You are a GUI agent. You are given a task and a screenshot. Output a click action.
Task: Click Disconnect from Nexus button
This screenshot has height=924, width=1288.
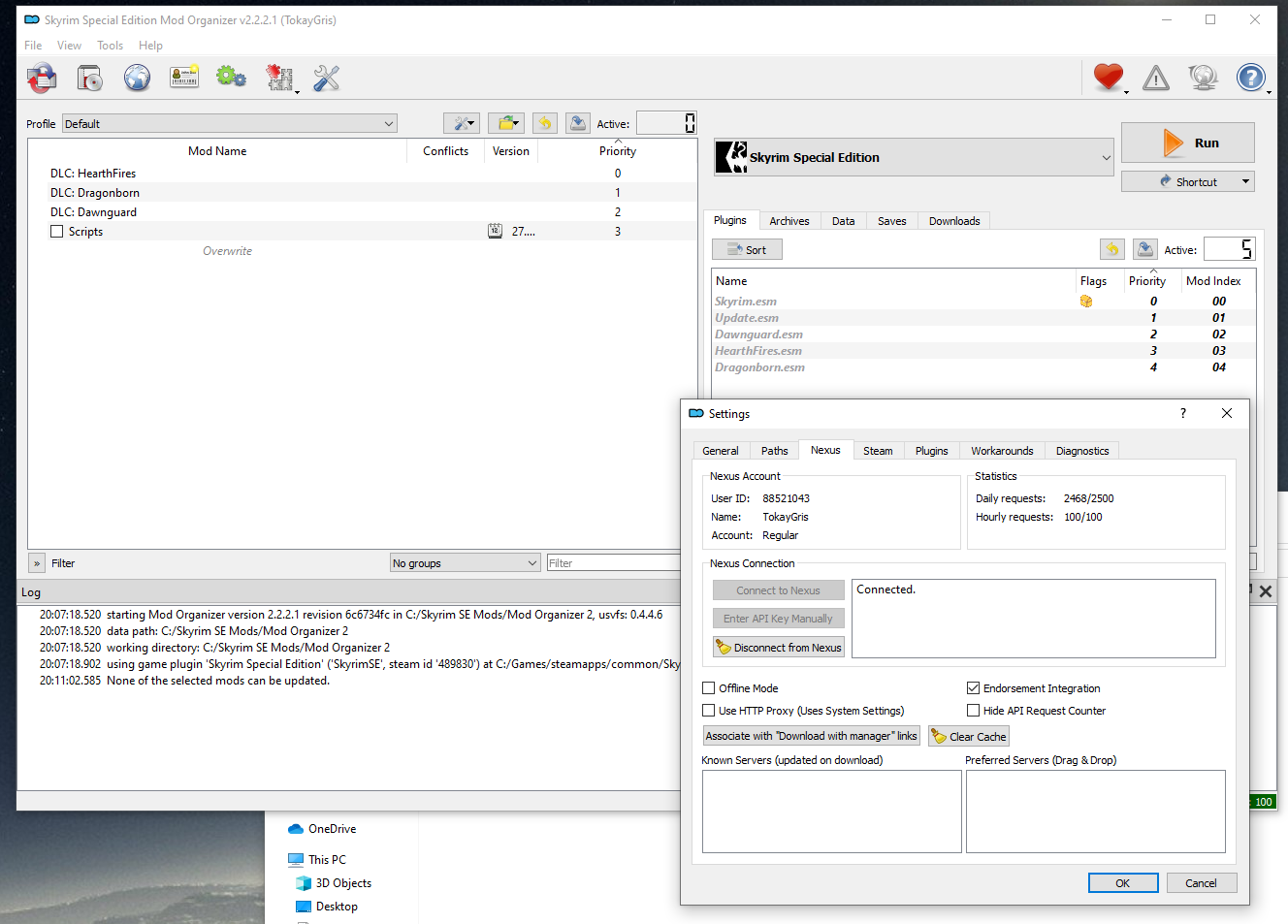[778, 647]
